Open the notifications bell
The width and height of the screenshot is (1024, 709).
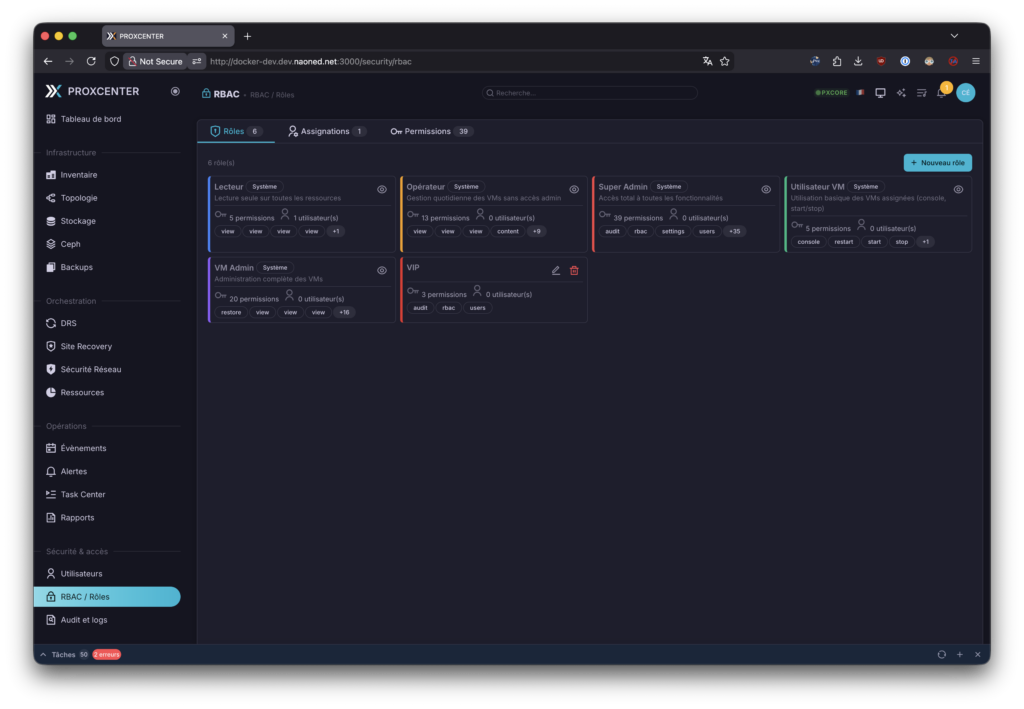pyautogui.click(x=941, y=93)
